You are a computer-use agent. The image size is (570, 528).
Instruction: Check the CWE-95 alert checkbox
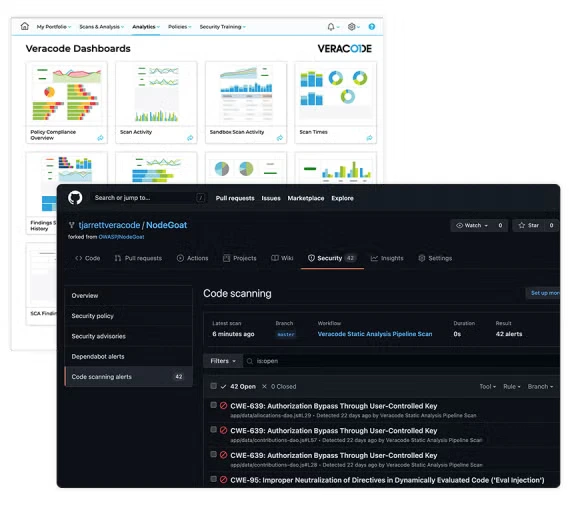(x=213, y=479)
